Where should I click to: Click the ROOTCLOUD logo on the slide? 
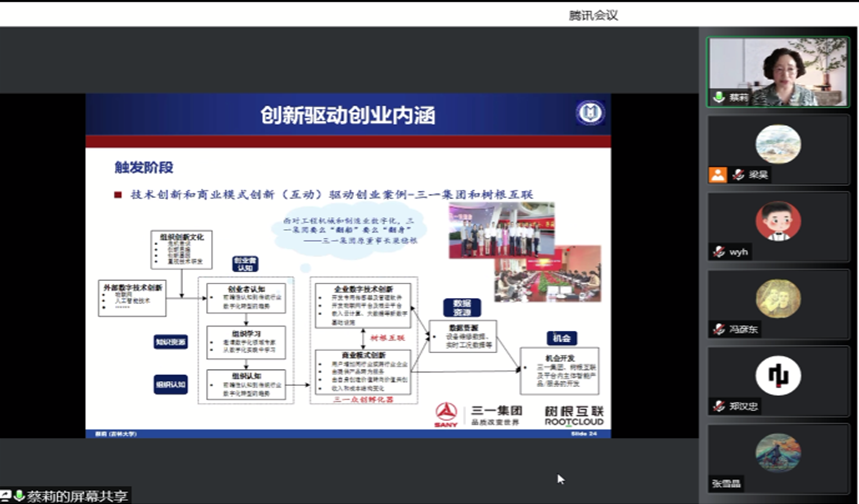click(x=574, y=415)
